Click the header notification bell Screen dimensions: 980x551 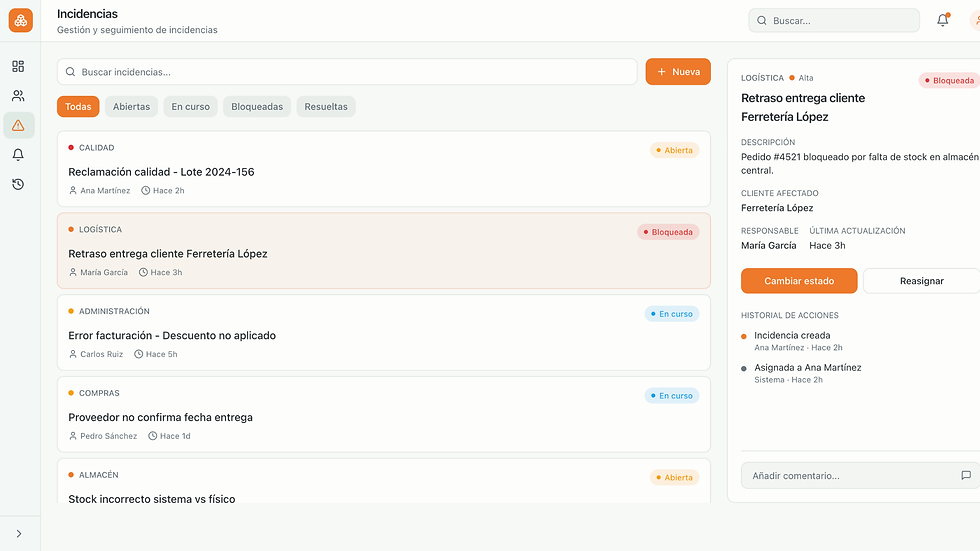pyautogui.click(x=942, y=20)
